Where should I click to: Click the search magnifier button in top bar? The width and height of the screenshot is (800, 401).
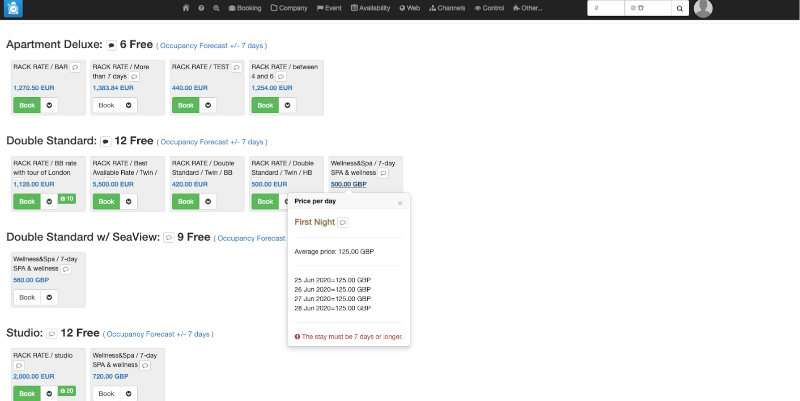pyautogui.click(x=679, y=8)
